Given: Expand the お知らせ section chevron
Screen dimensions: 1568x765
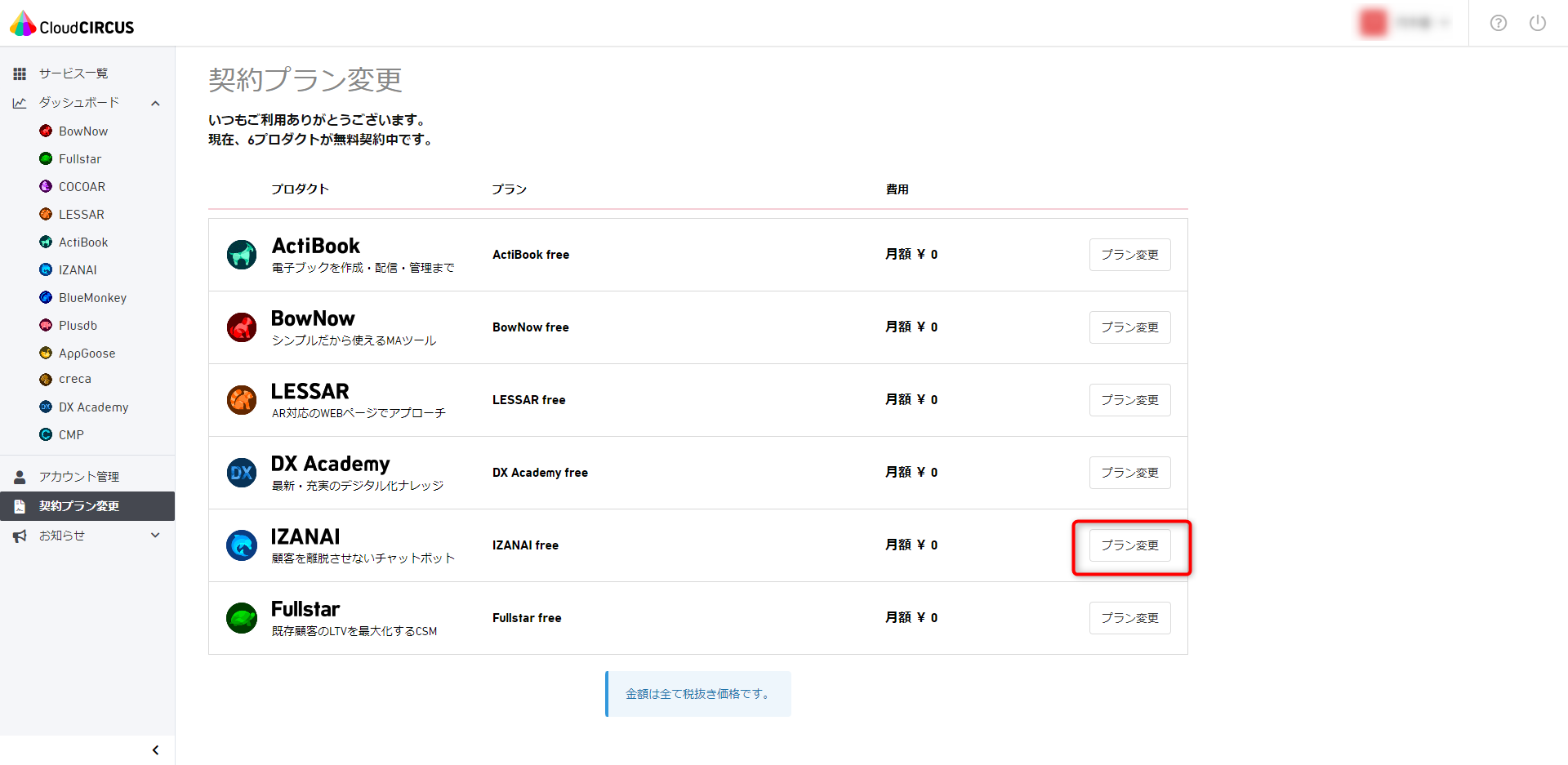Looking at the screenshot, I should pos(155,536).
